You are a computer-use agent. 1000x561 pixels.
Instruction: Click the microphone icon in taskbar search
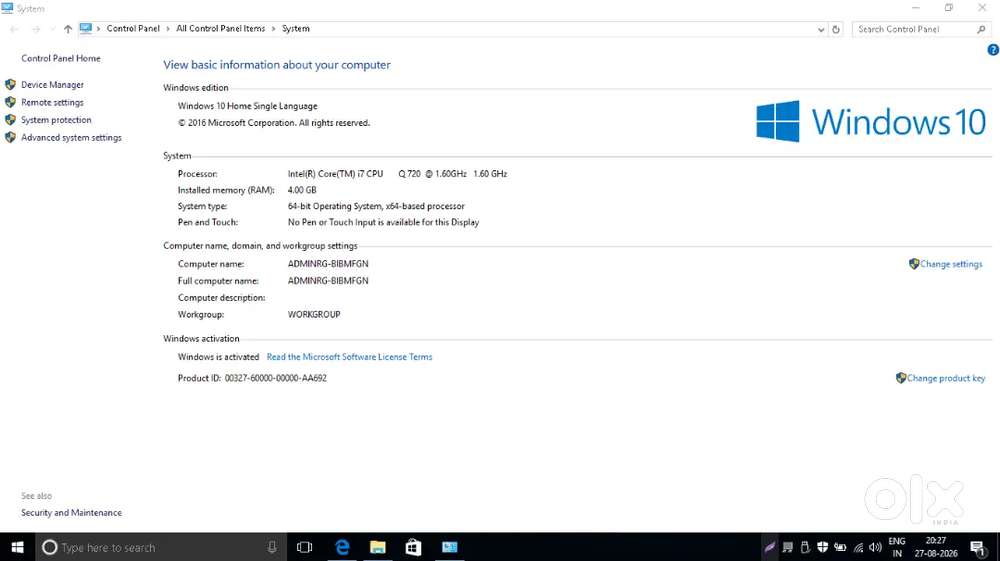coord(272,548)
